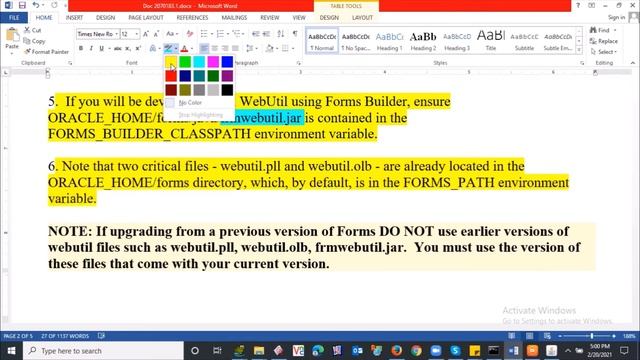Open the FILE tab
640x360 pixels.
14,18
